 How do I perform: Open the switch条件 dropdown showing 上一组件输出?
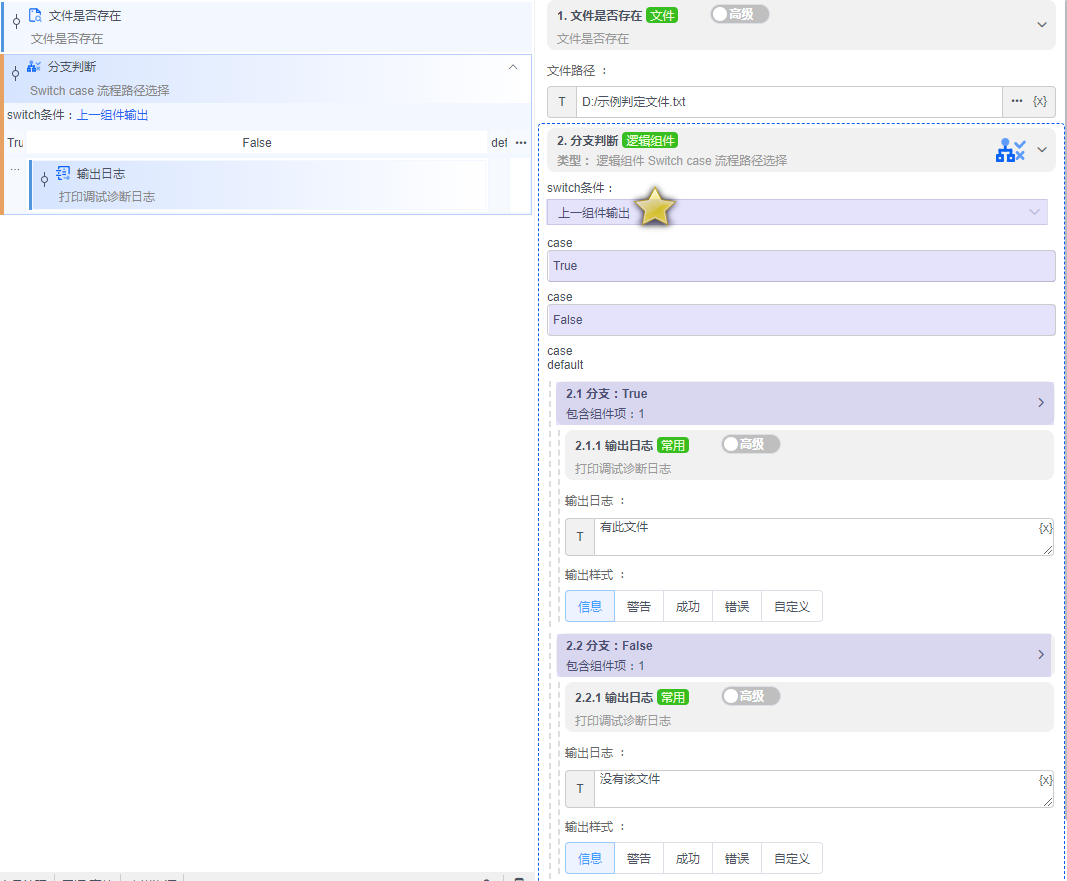796,212
